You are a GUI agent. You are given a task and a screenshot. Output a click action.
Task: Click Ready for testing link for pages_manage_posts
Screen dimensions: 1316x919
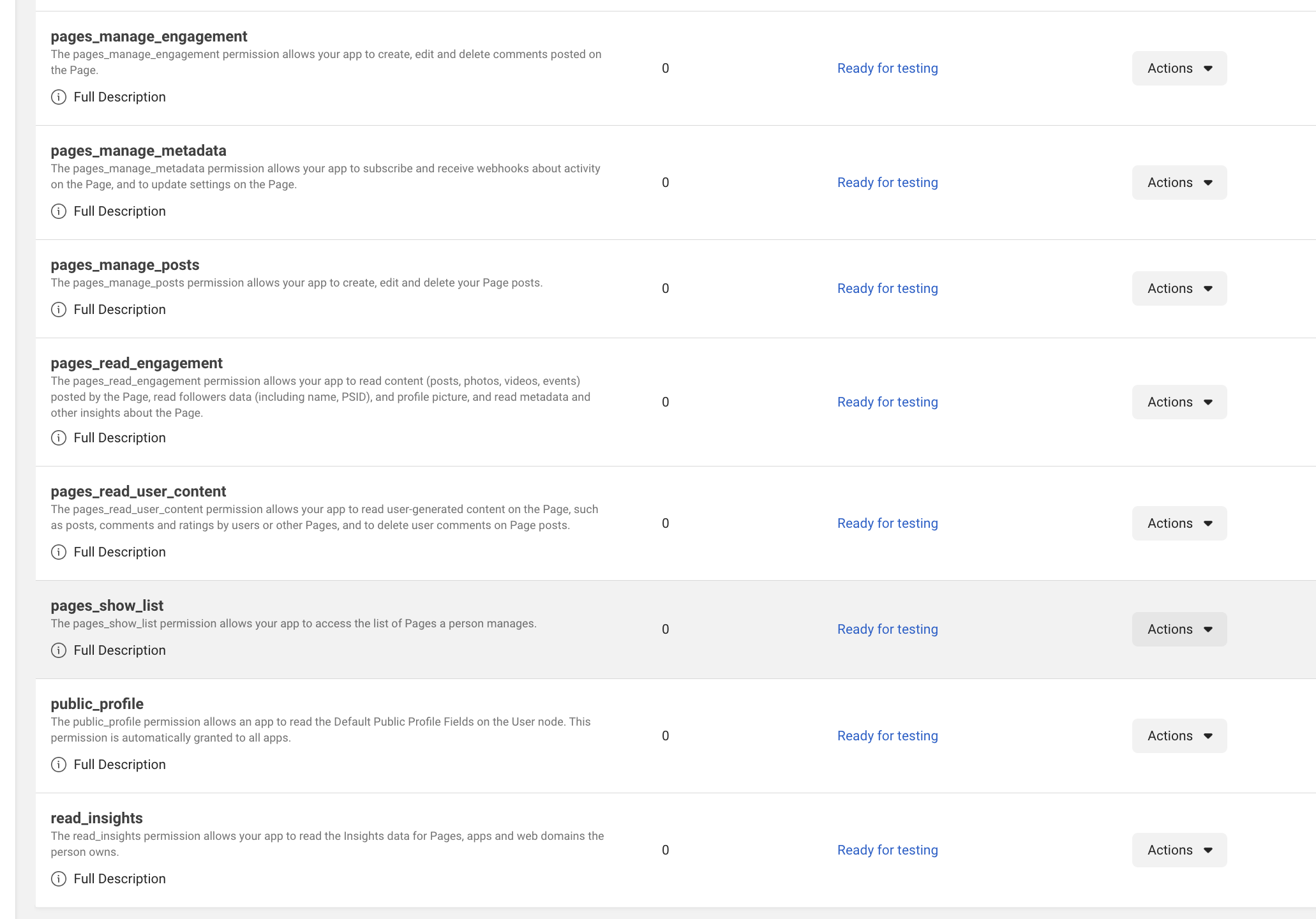pyautogui.click(x=888, y=288)
